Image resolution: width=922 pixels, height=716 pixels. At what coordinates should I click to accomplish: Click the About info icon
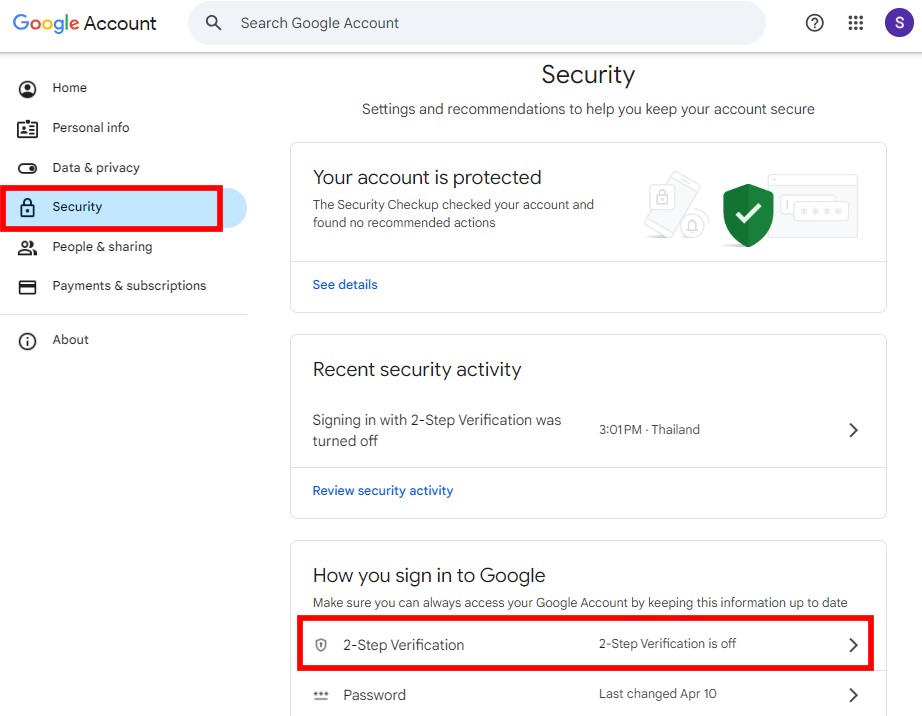click(28, 341)
